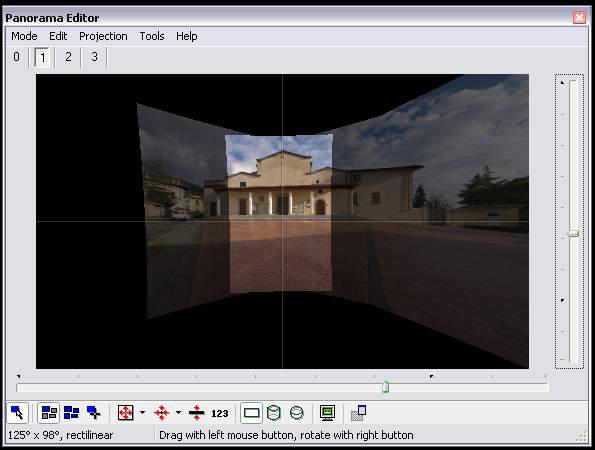The image size is (595, 450).
Task: Toggle all-images blue squares mode icon
Action: click(x=71, y=413)
